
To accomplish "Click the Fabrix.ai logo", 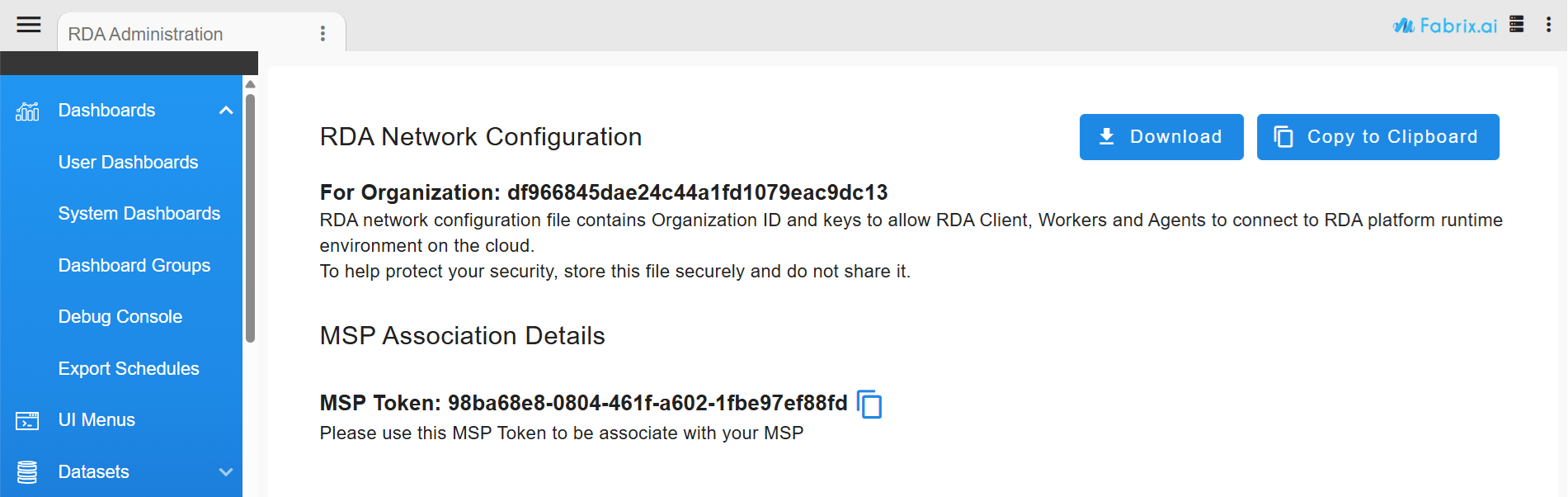I will point(1444,26).
